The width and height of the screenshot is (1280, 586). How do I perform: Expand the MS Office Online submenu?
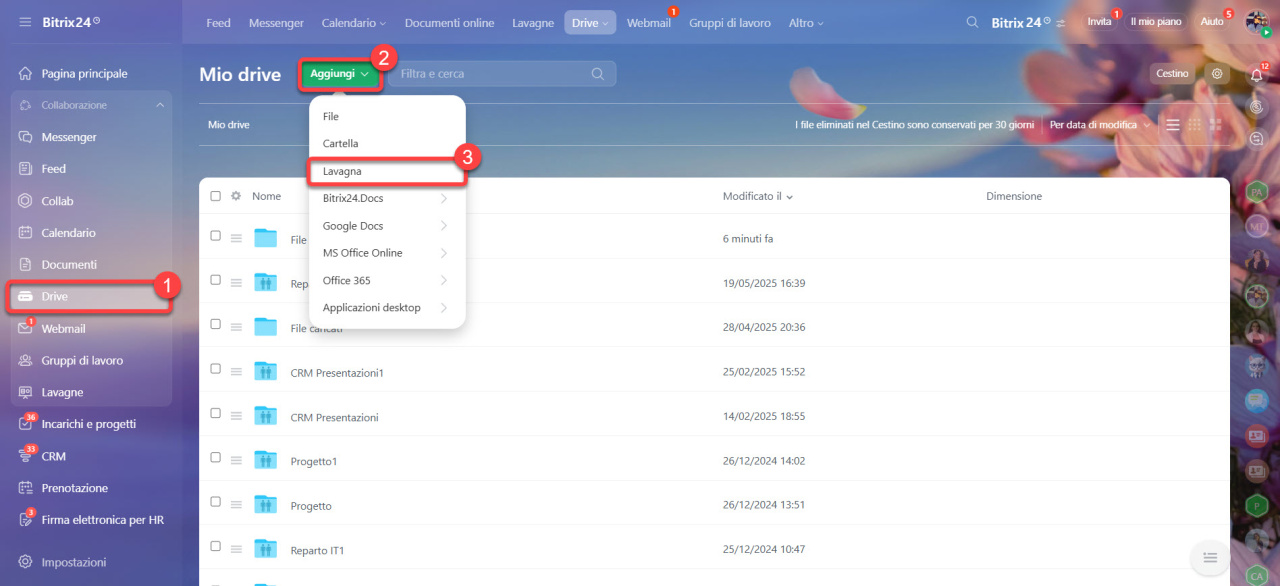(385, 253)
